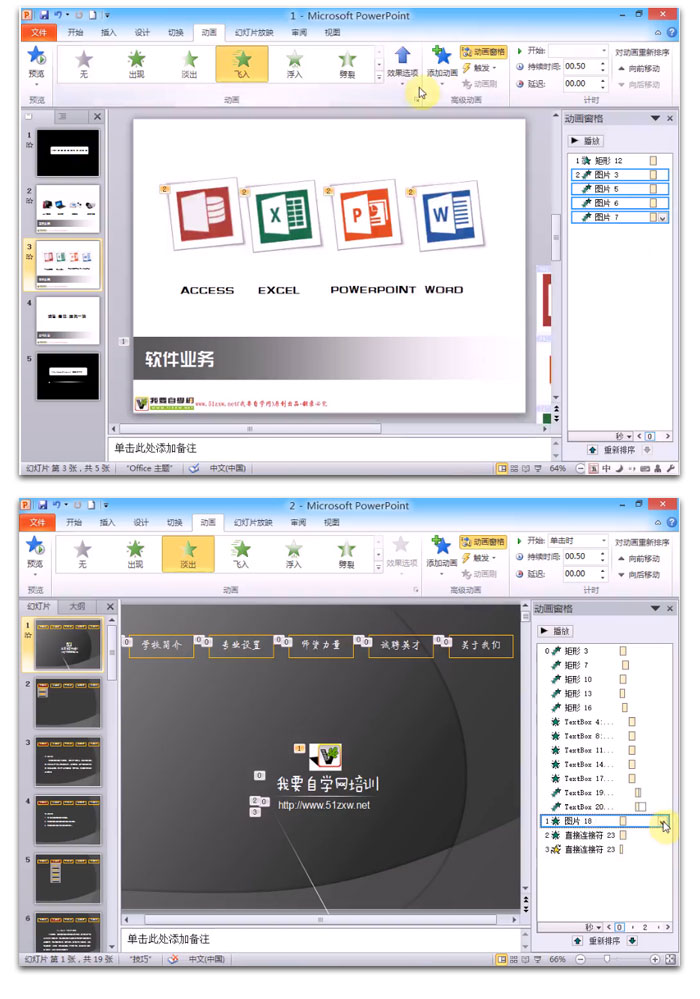Click zoom out minus in bottom status bar

click(x=580, y=959)
